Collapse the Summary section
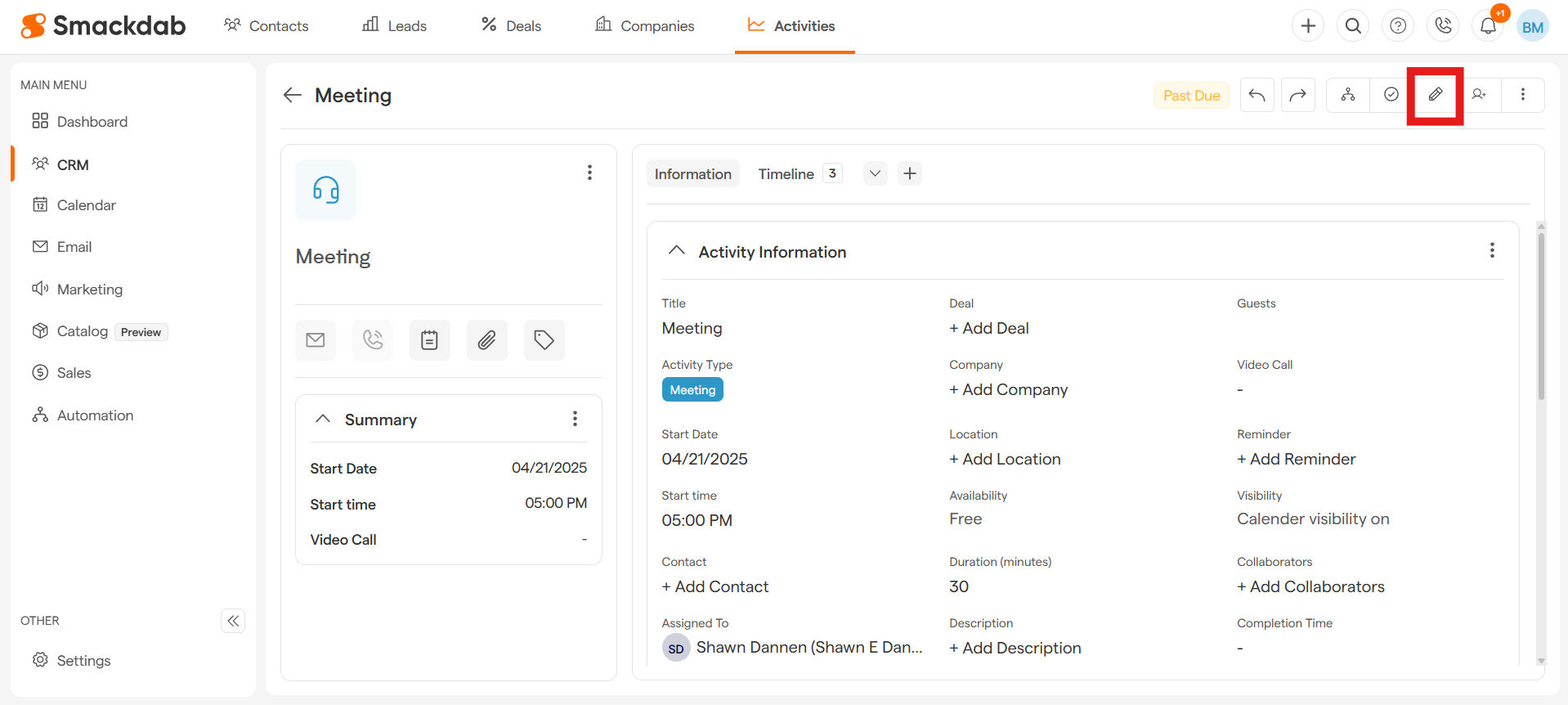1568x705 pixels. click(323, 419)
